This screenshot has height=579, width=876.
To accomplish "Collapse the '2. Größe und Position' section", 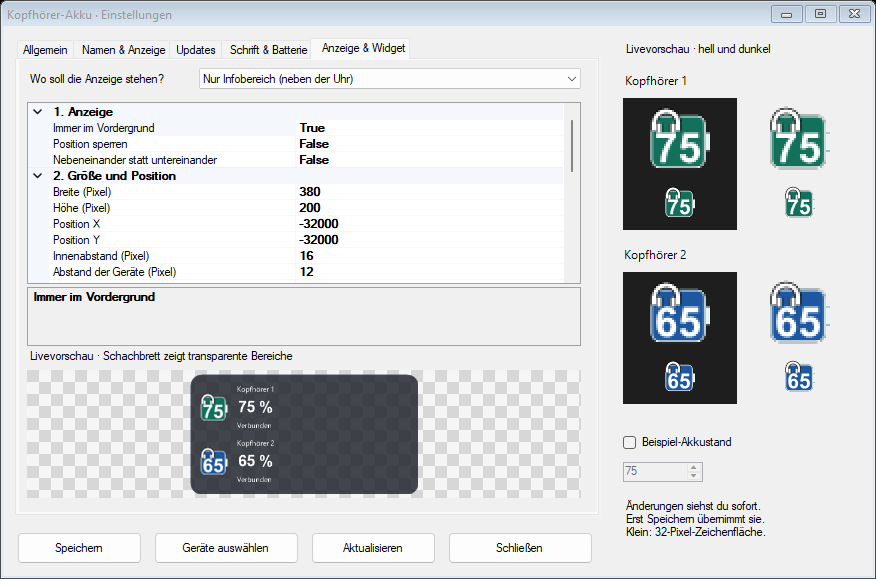I will click(37, 176).
